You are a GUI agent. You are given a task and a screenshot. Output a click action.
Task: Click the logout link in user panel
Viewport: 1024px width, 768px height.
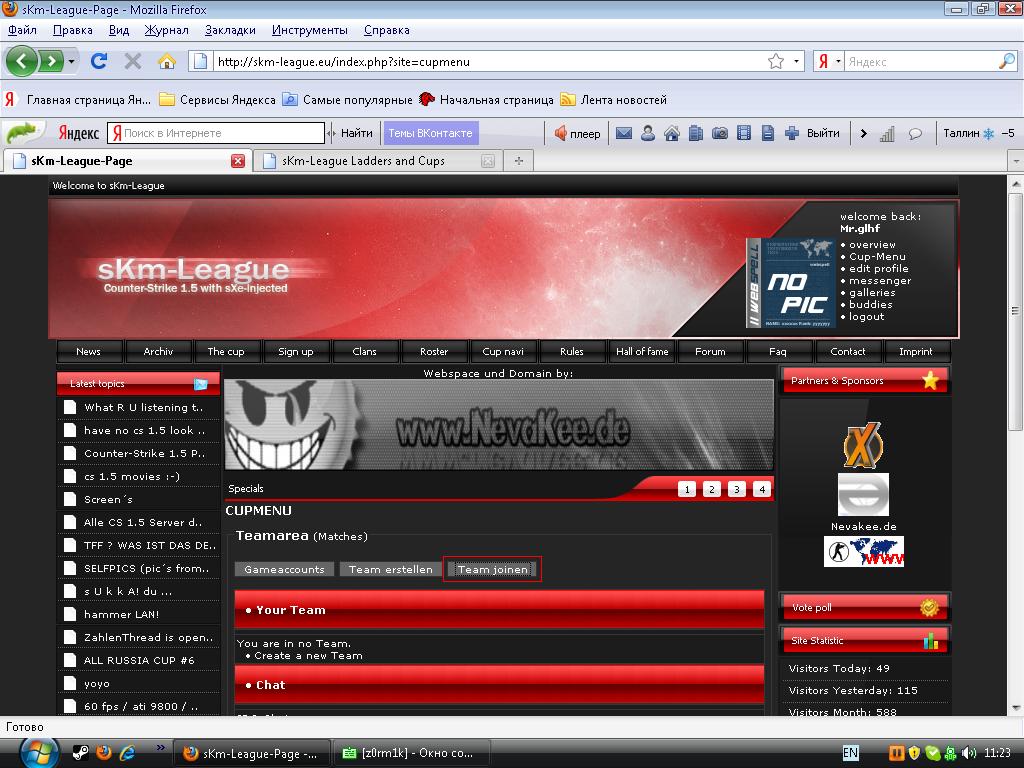(x=867, y=317)
